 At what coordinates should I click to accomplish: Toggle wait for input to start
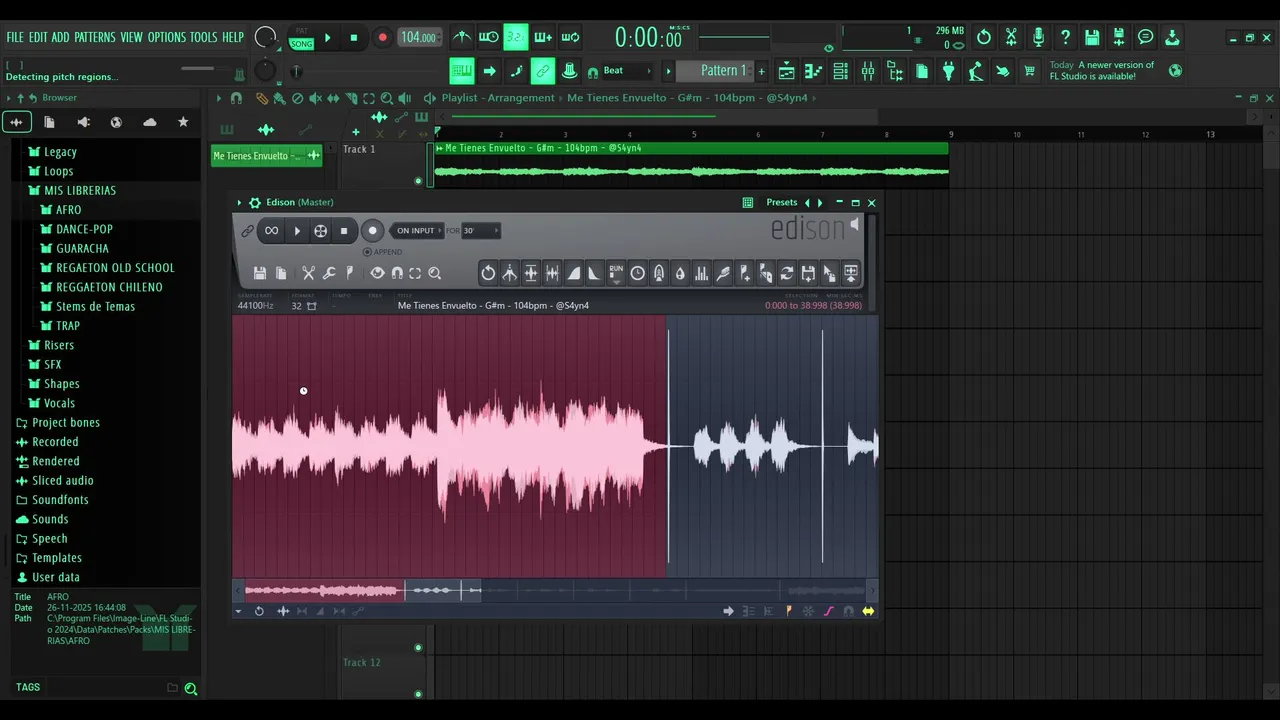[489, 38]
